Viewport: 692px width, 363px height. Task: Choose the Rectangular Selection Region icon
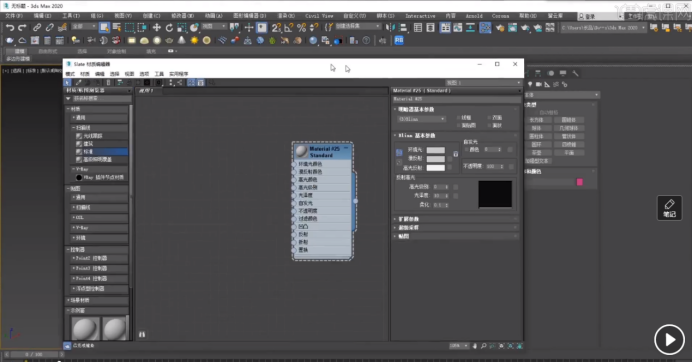click(129, 27)
